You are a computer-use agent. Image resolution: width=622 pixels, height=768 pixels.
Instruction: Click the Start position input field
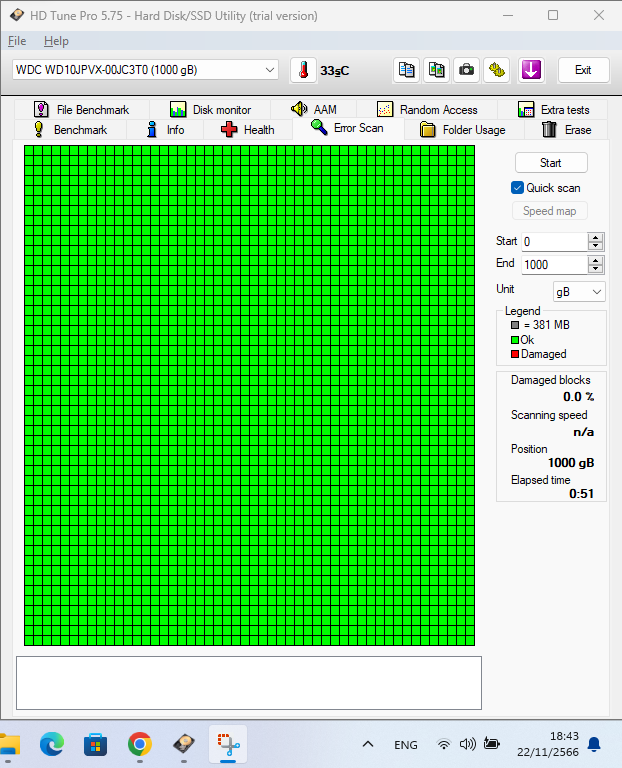[x=554, y=242]
